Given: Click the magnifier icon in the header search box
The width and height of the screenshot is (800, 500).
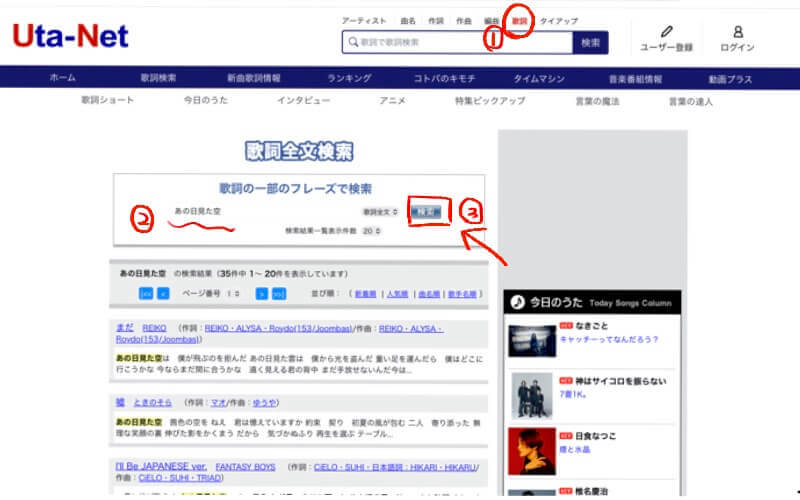Looking at the screenshot, I should click(353, 42).
